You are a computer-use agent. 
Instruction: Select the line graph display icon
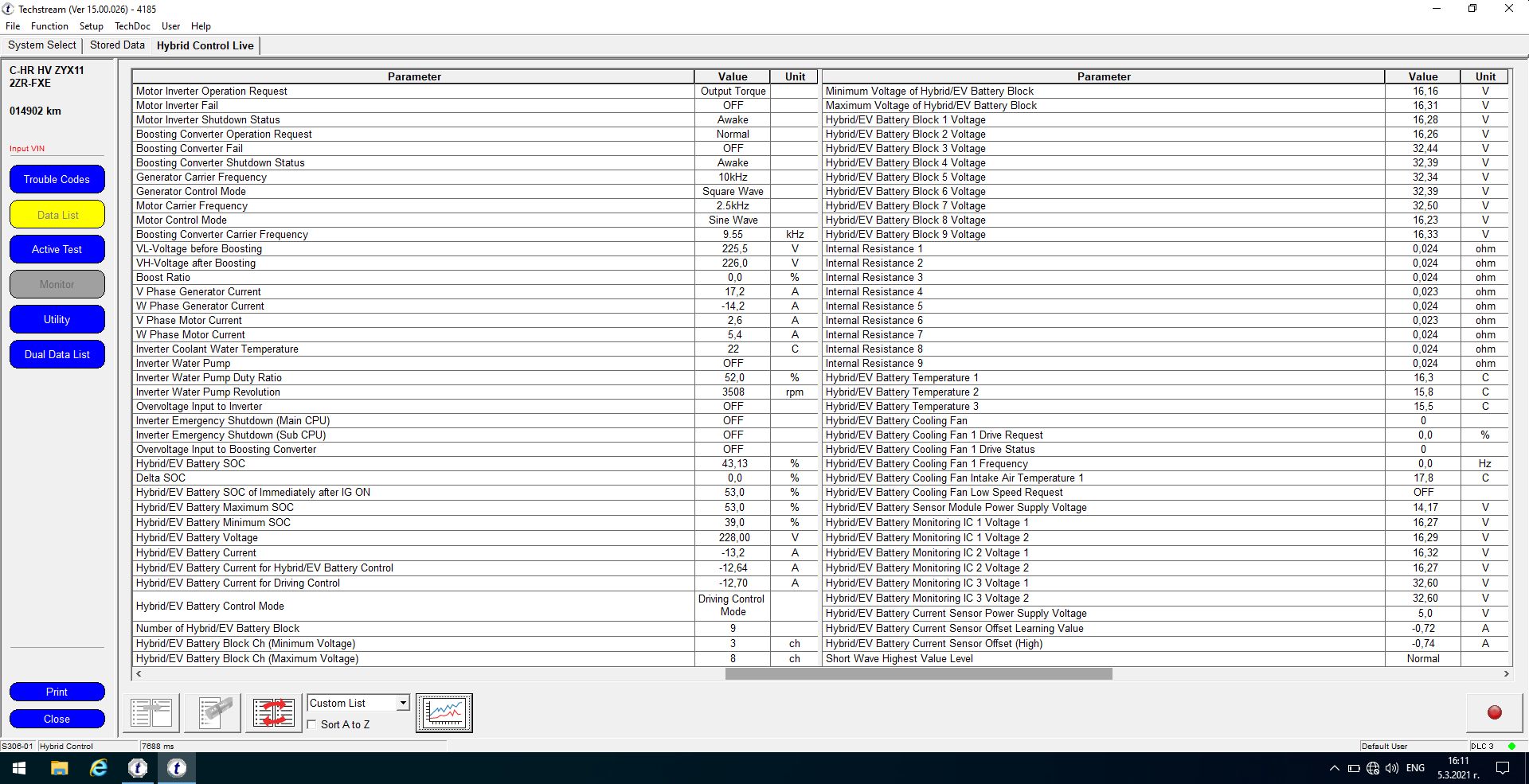click(443, 712)
